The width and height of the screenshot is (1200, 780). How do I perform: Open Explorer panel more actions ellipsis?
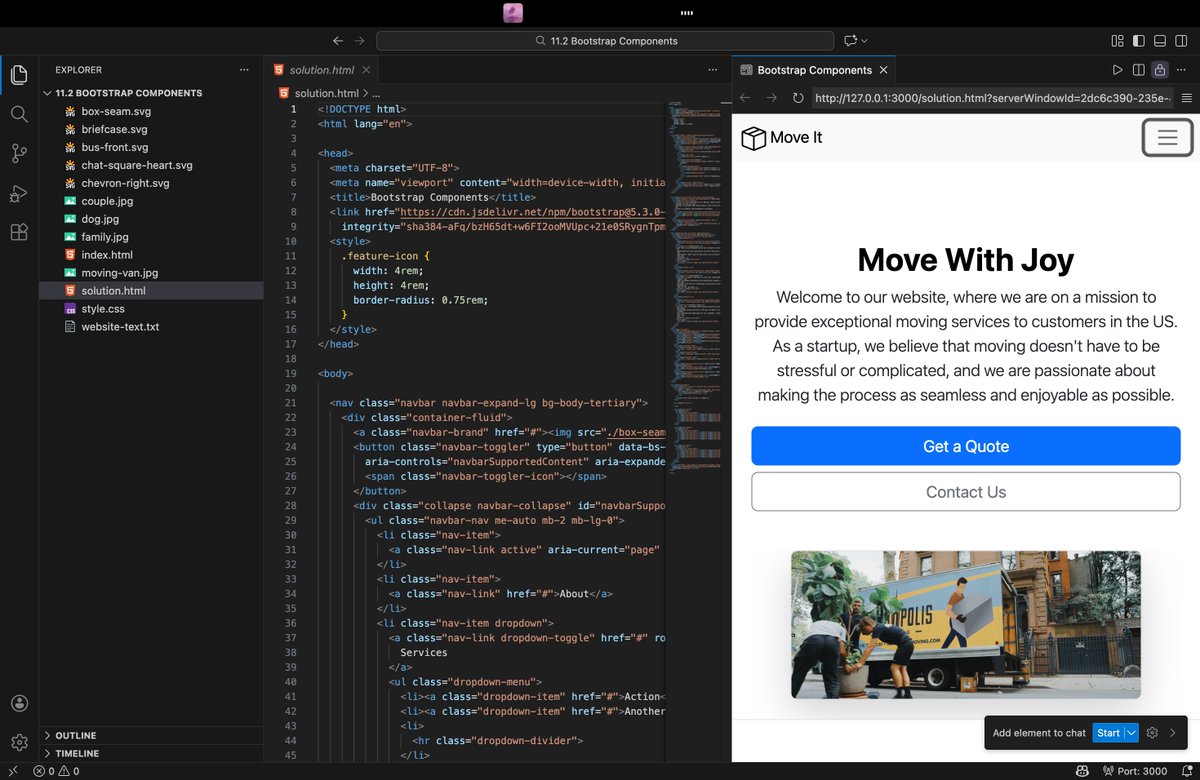point(244,70)
